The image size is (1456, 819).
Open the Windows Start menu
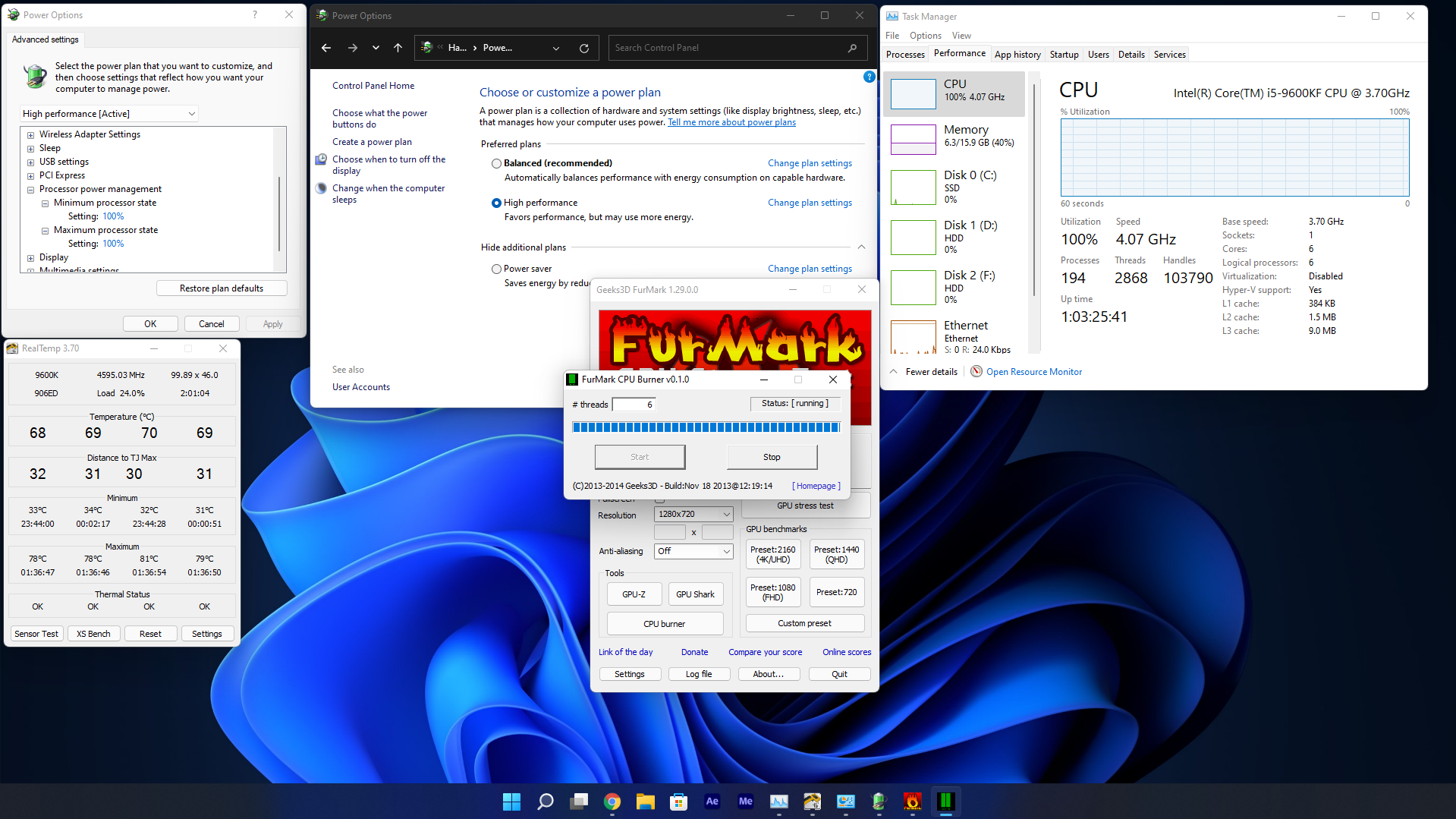(511, 801)
